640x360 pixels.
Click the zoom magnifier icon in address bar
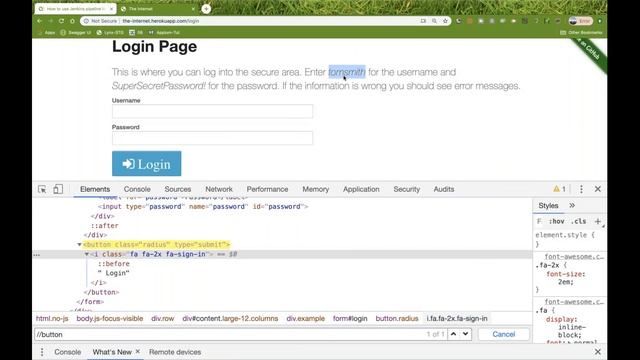[x=434, y=21]
